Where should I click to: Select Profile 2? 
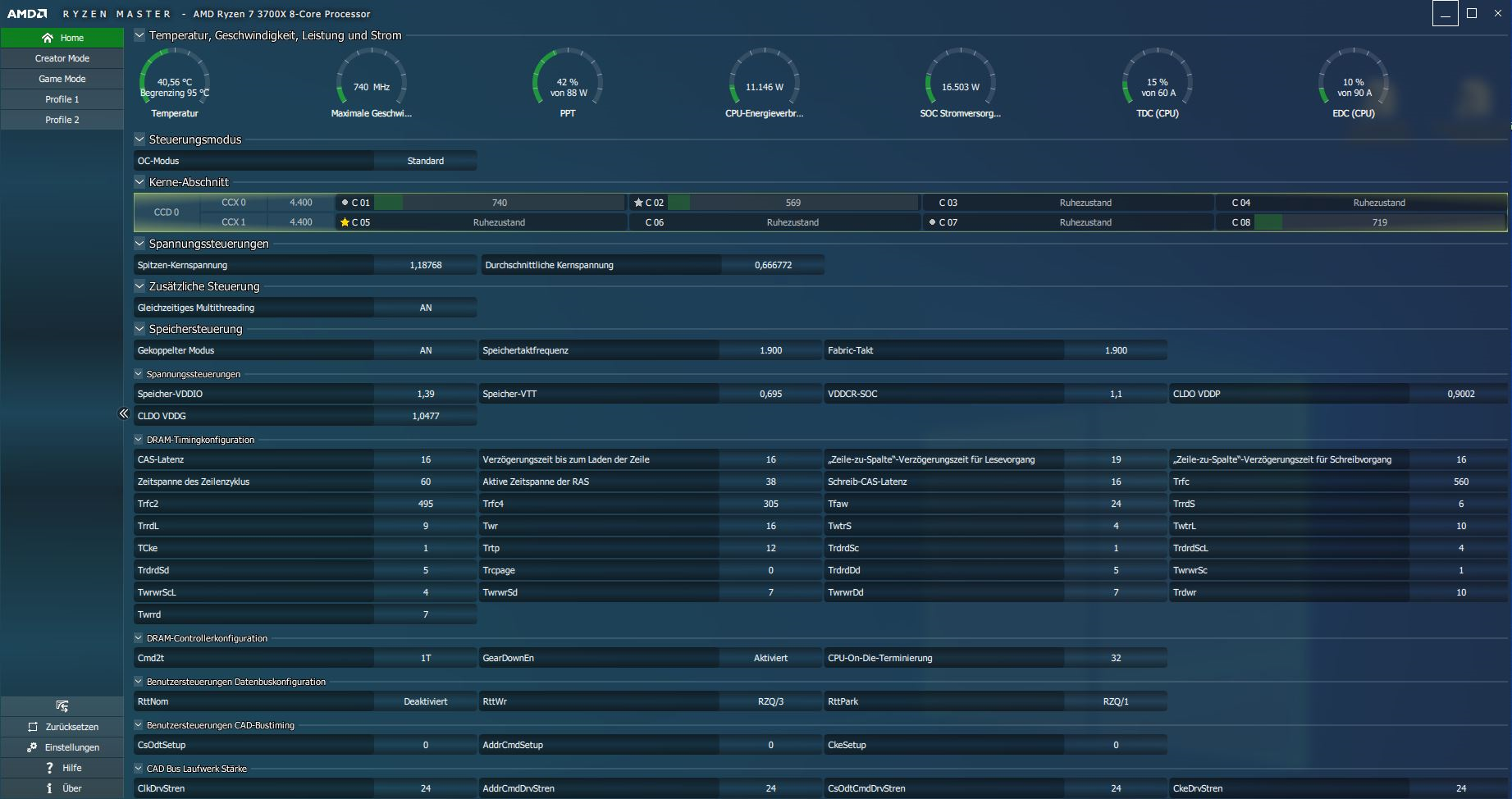click(x=62, y=120)
